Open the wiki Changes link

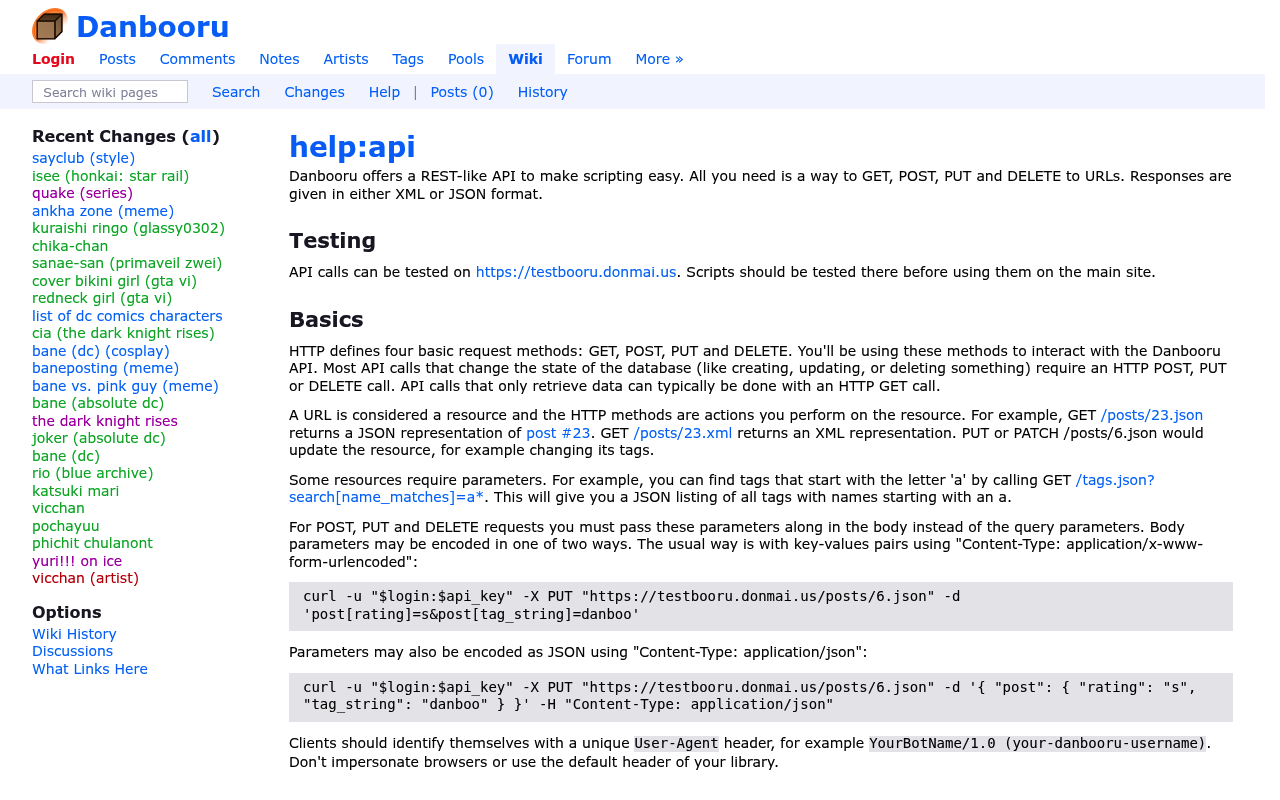click(x=314, y=92)
